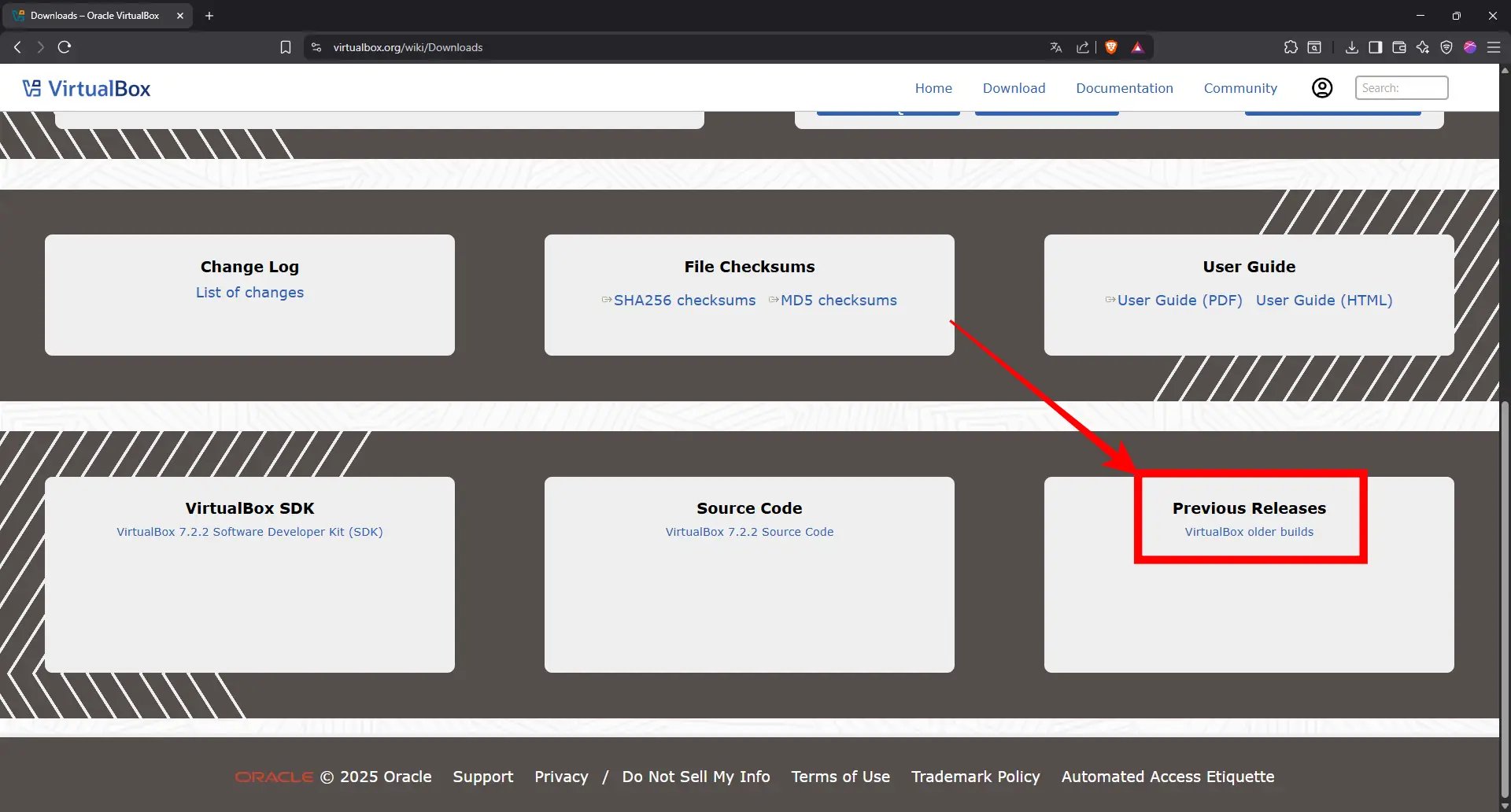Click the share page icon

1083,47
